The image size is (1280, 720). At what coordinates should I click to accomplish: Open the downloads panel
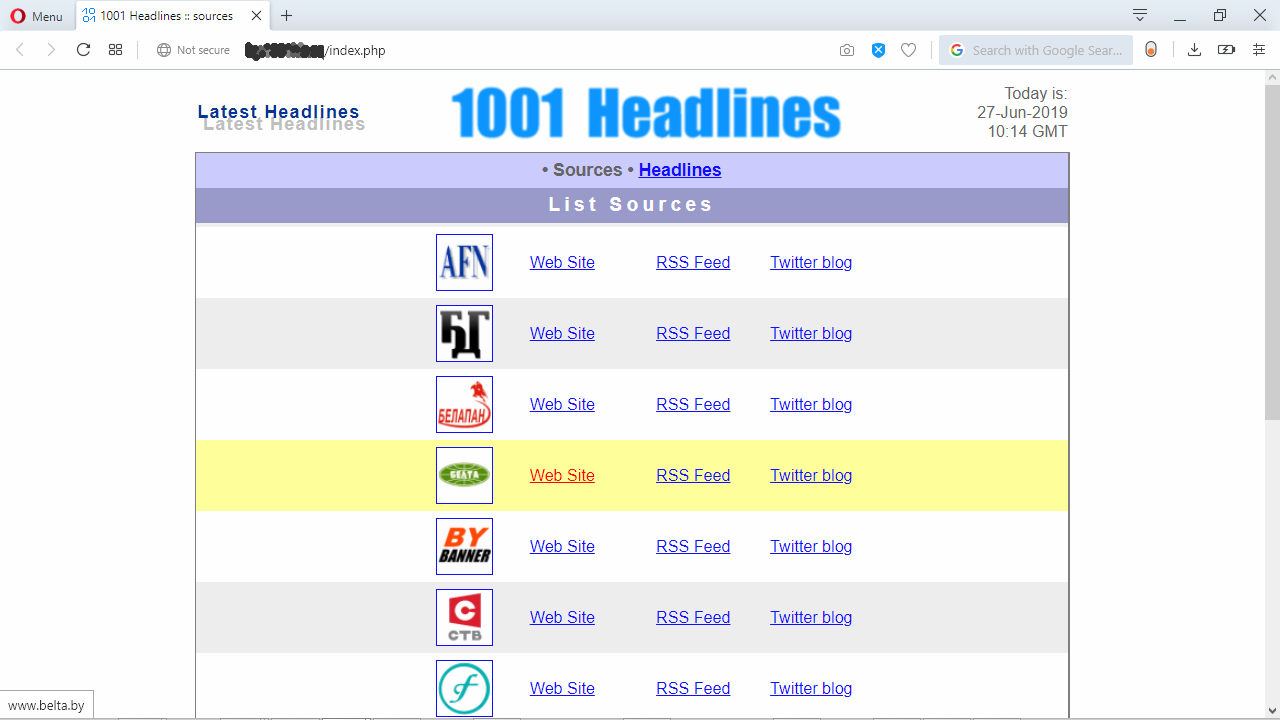tap(1194, 50)
